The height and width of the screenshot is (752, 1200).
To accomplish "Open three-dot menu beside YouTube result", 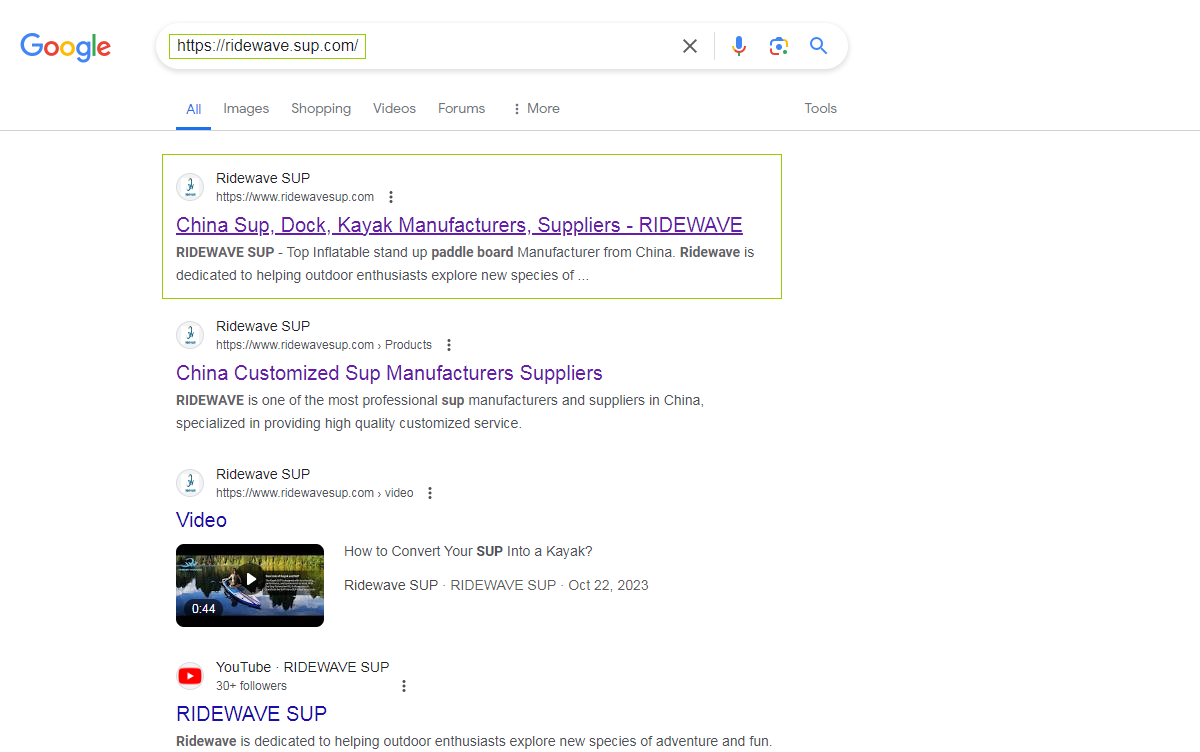I will 404,686.
